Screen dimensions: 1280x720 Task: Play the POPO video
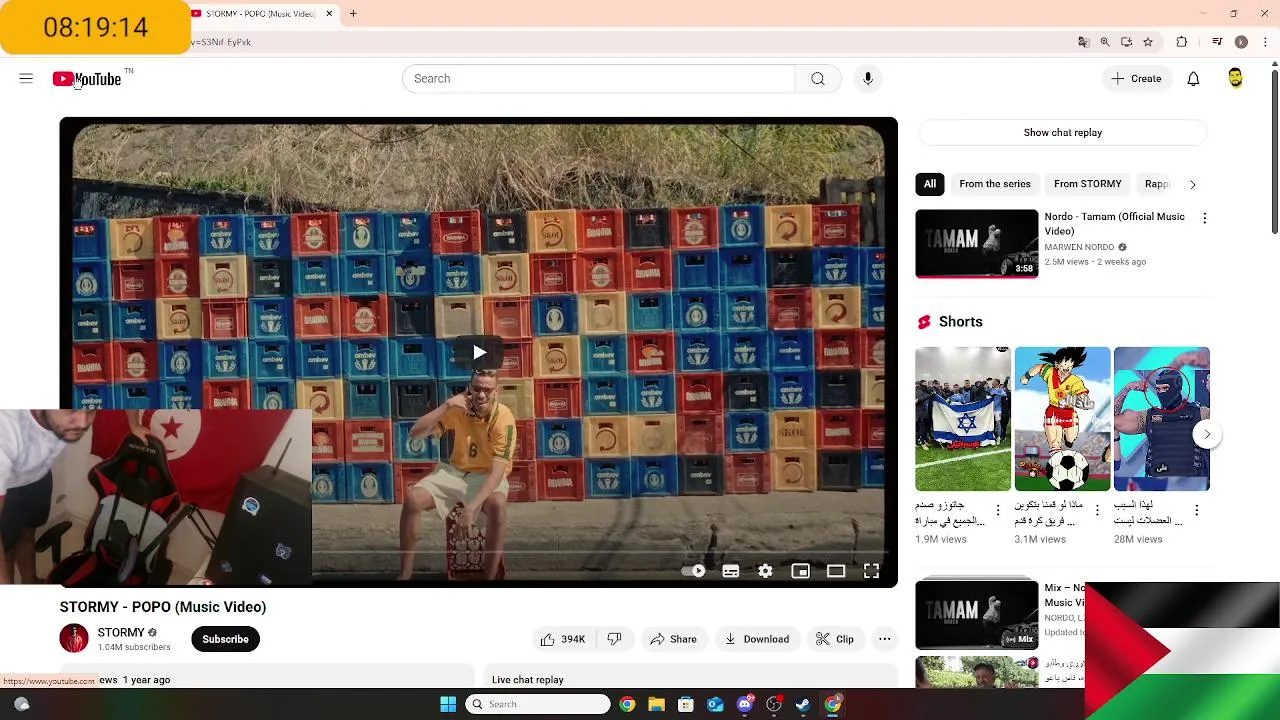pyautogui.click(x=479, y=352)
